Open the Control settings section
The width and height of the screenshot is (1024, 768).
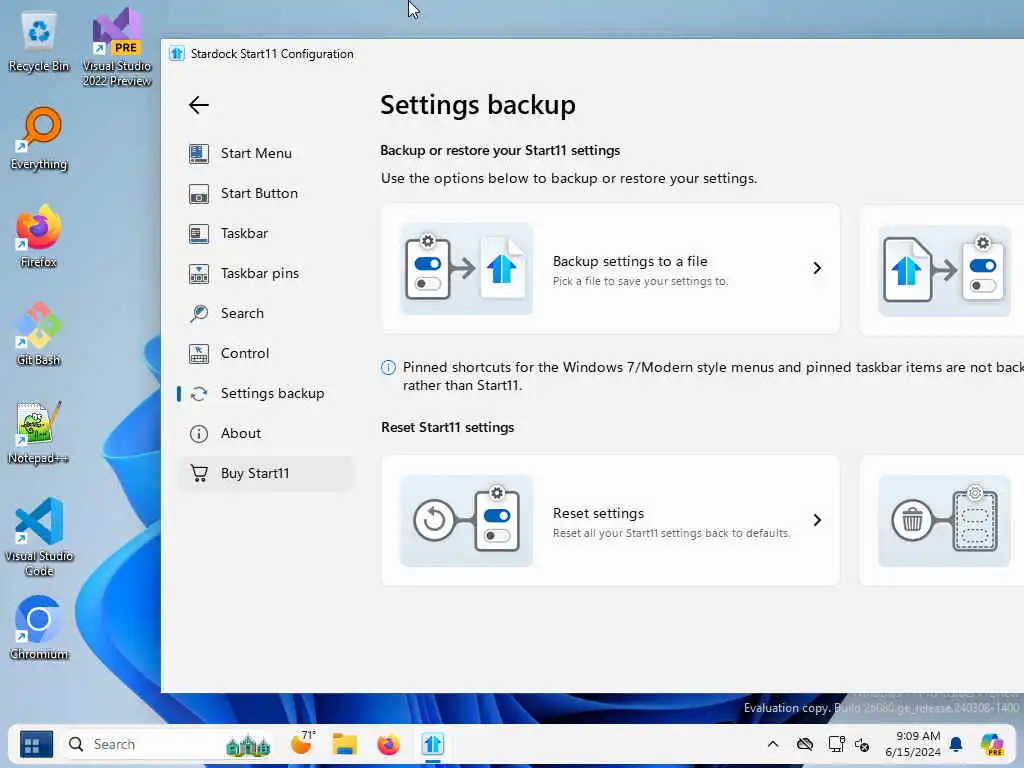(244, 353)
